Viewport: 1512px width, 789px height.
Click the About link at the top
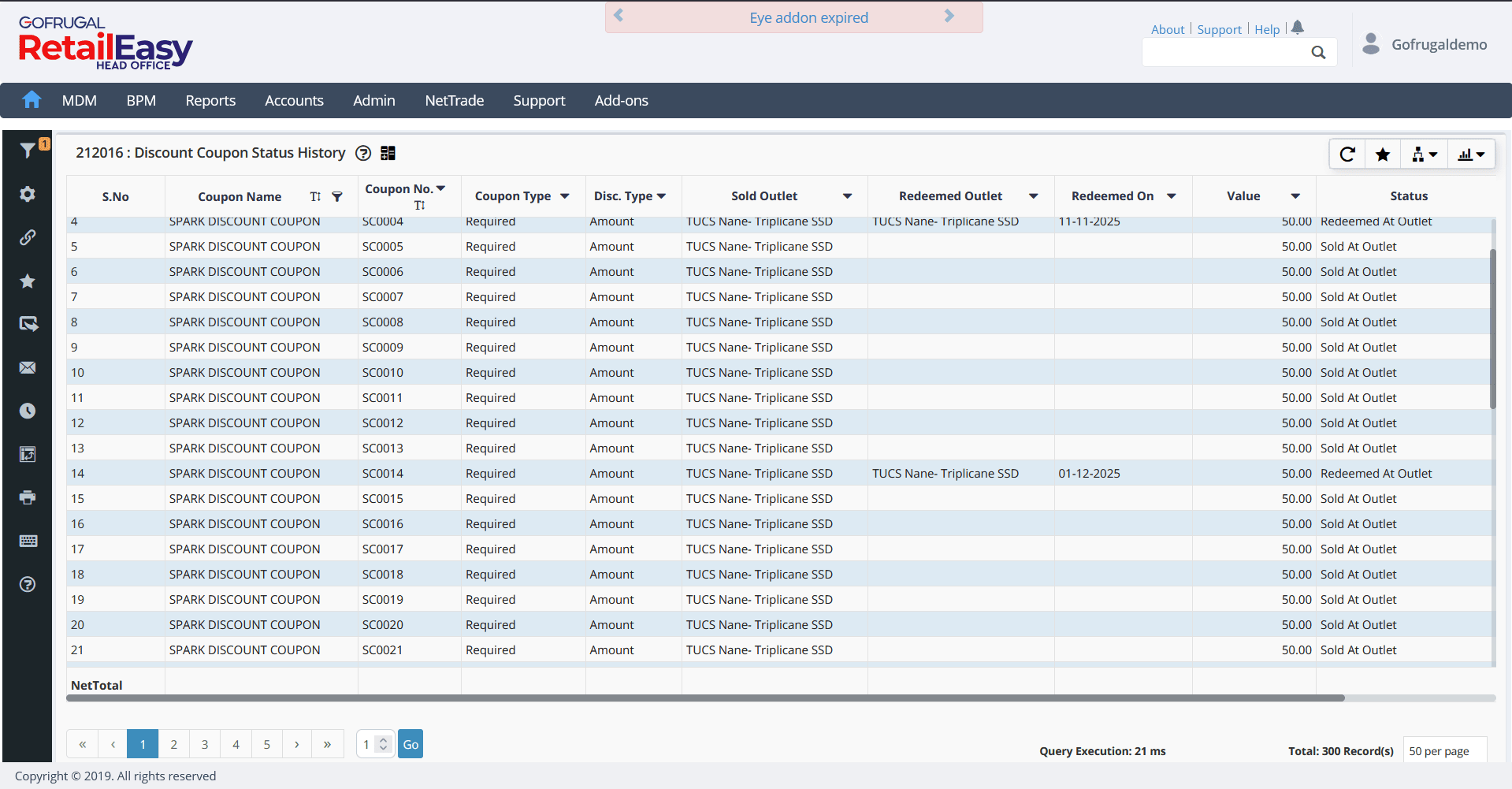click(x=1167, y=29)
